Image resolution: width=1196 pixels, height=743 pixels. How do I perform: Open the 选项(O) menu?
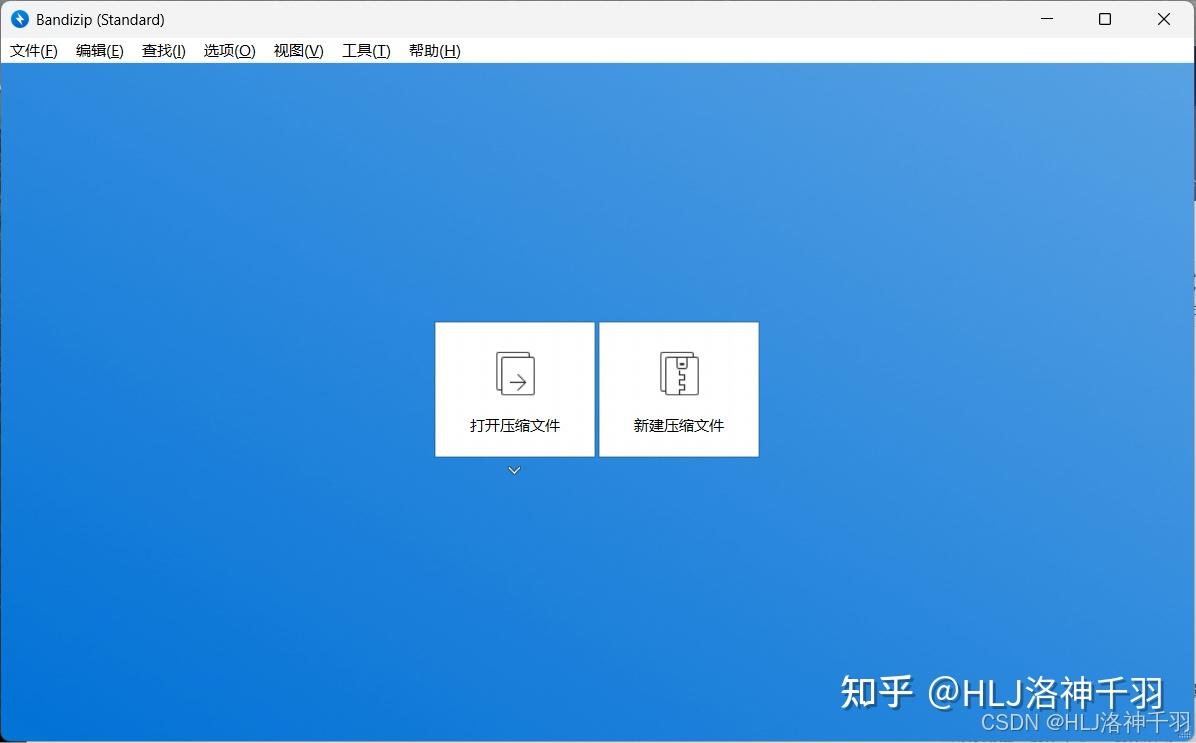229,51
